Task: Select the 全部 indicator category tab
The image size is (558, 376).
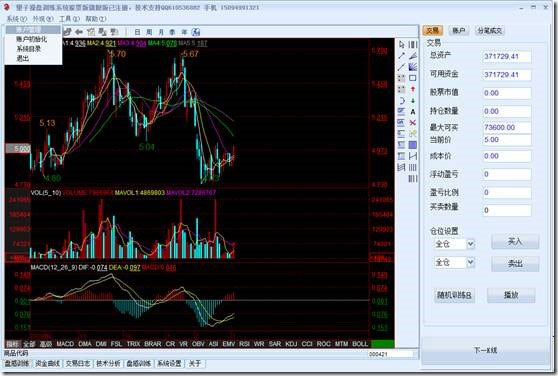Action: click(29, 344)
